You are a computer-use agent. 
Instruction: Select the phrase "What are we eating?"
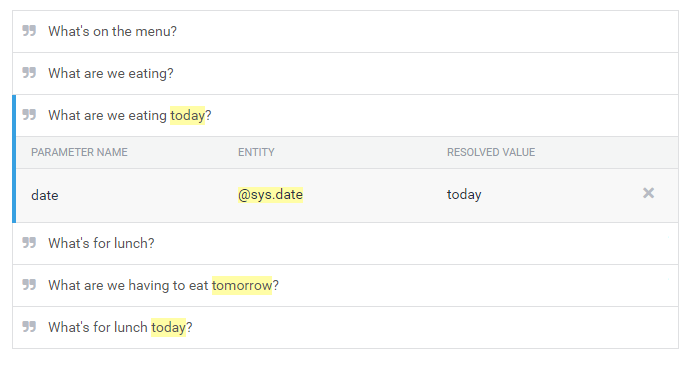tap(111, 73)
